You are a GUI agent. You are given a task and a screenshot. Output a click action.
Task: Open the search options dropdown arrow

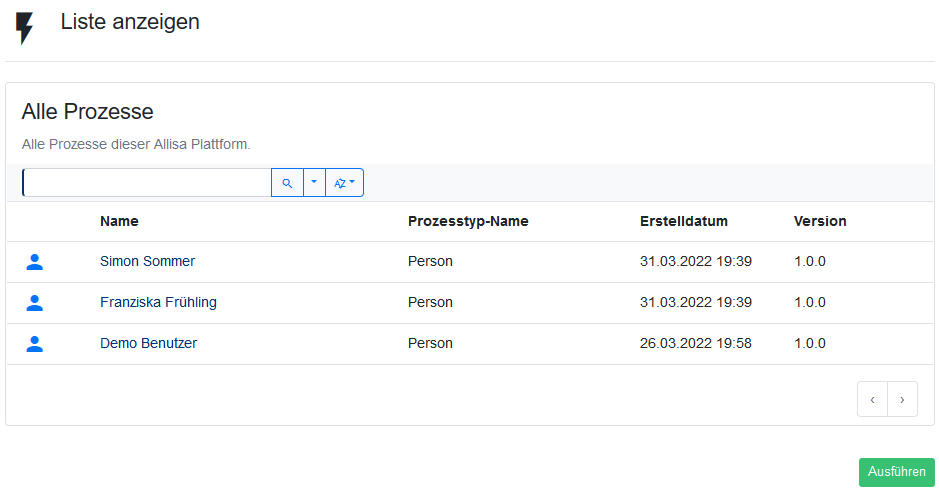[314, 183]
